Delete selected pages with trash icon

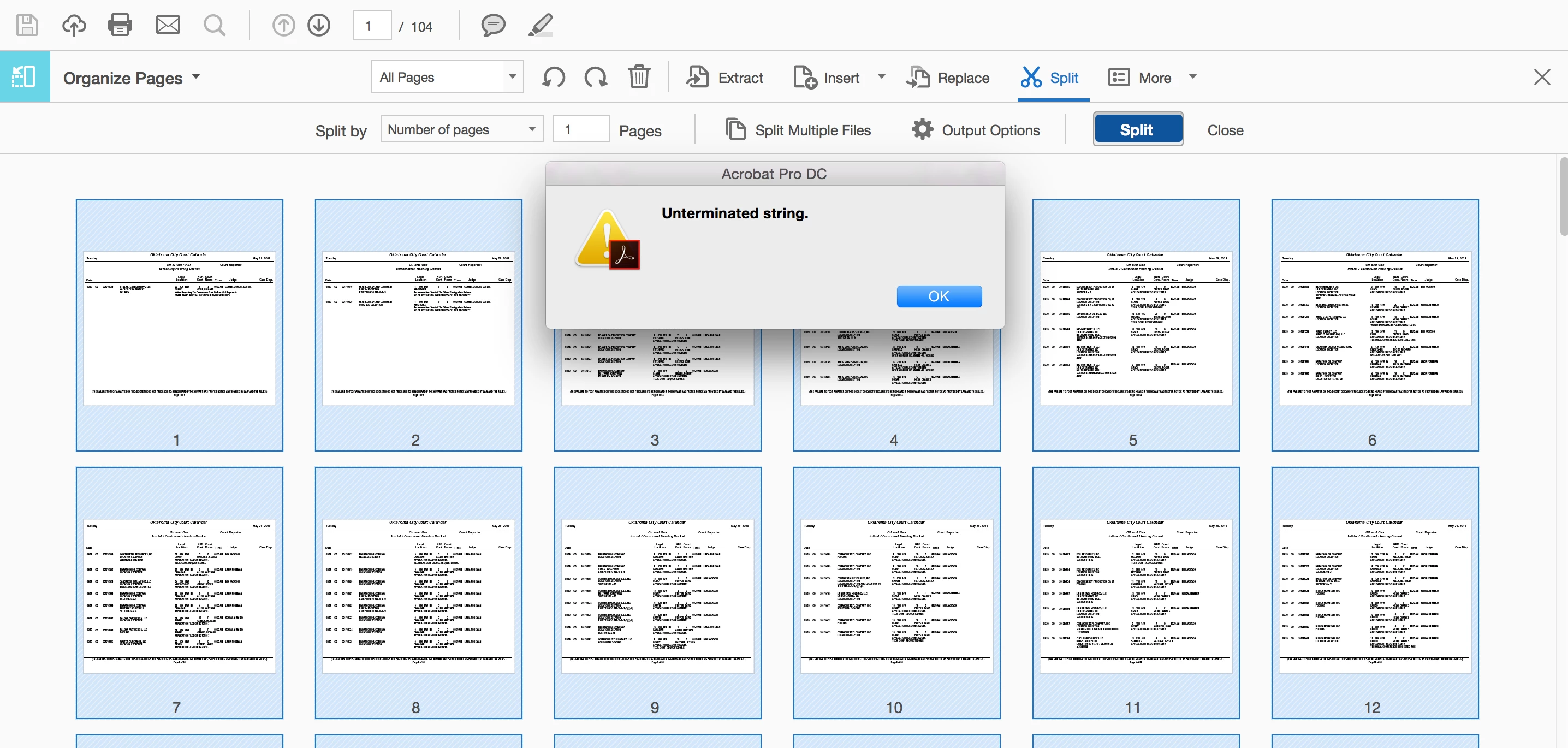tap(639, 78)
